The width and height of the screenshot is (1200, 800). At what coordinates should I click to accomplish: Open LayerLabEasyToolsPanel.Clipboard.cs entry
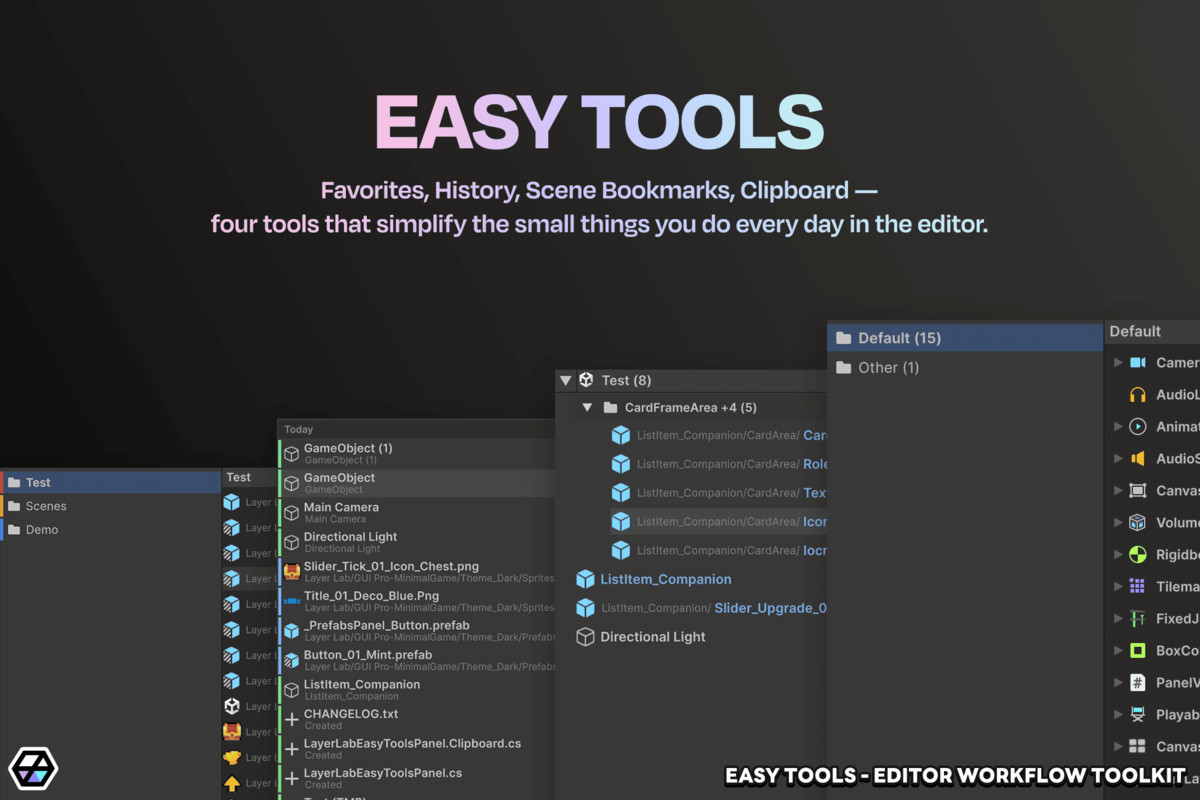point(416,748)
